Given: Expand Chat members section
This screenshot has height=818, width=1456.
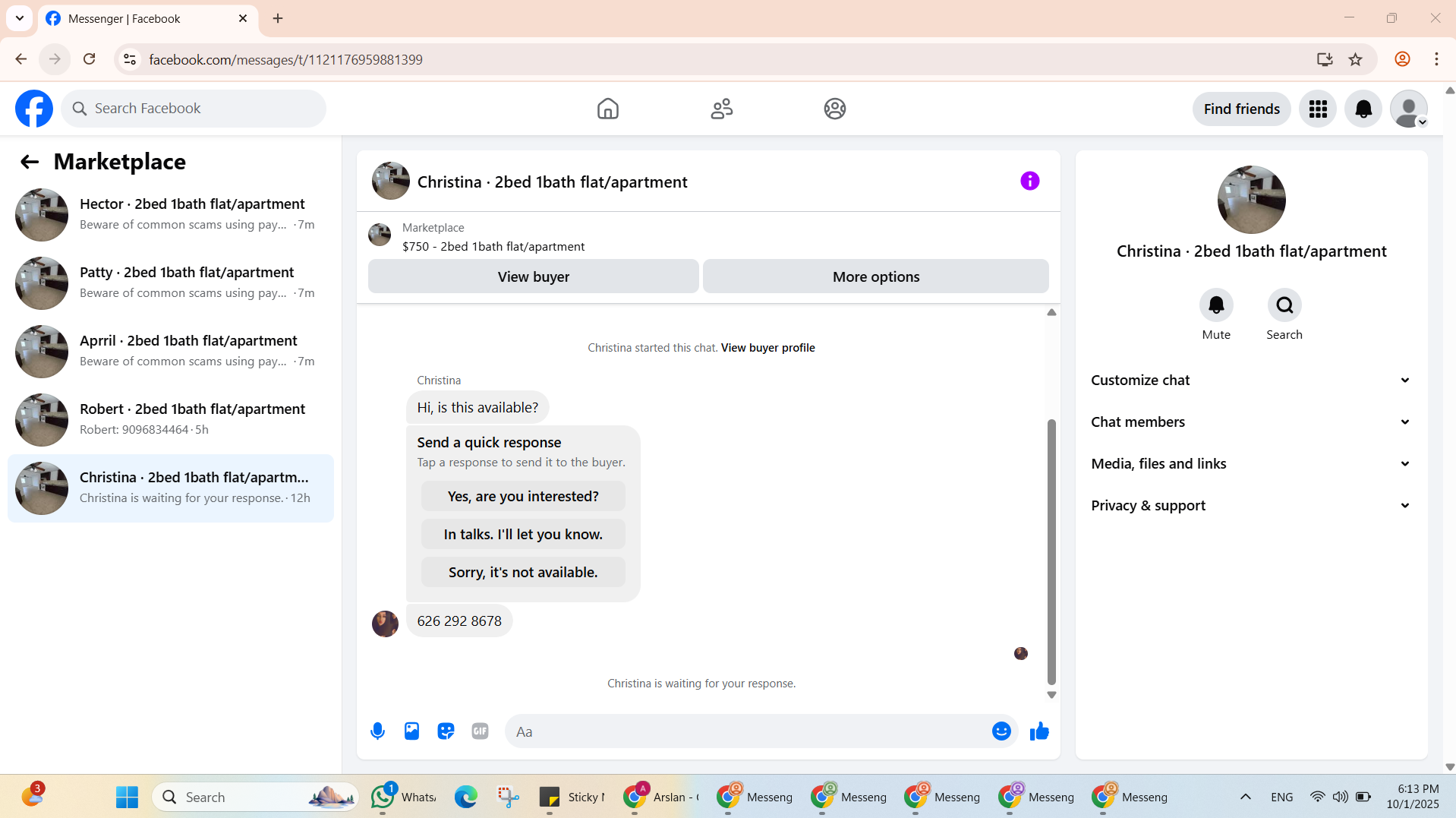Looking at the screenshot, I should click(1251, 422).
